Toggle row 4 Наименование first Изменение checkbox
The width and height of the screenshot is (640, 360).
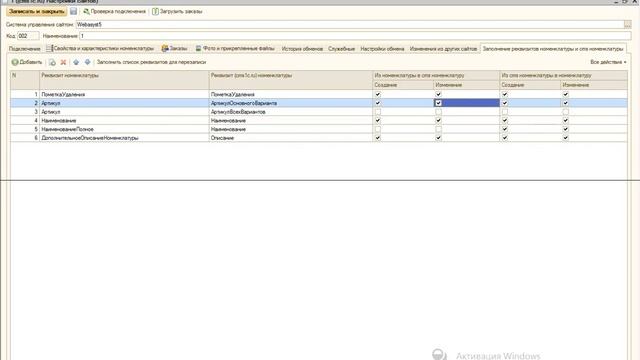coord(438,120)
